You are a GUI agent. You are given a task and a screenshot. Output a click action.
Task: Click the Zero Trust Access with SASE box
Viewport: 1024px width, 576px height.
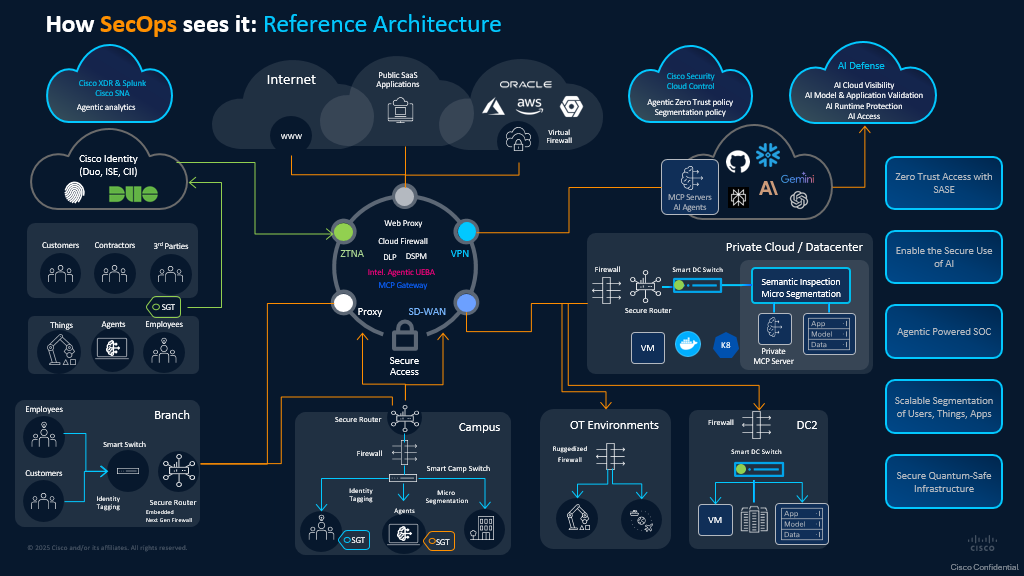pos(944,183)
